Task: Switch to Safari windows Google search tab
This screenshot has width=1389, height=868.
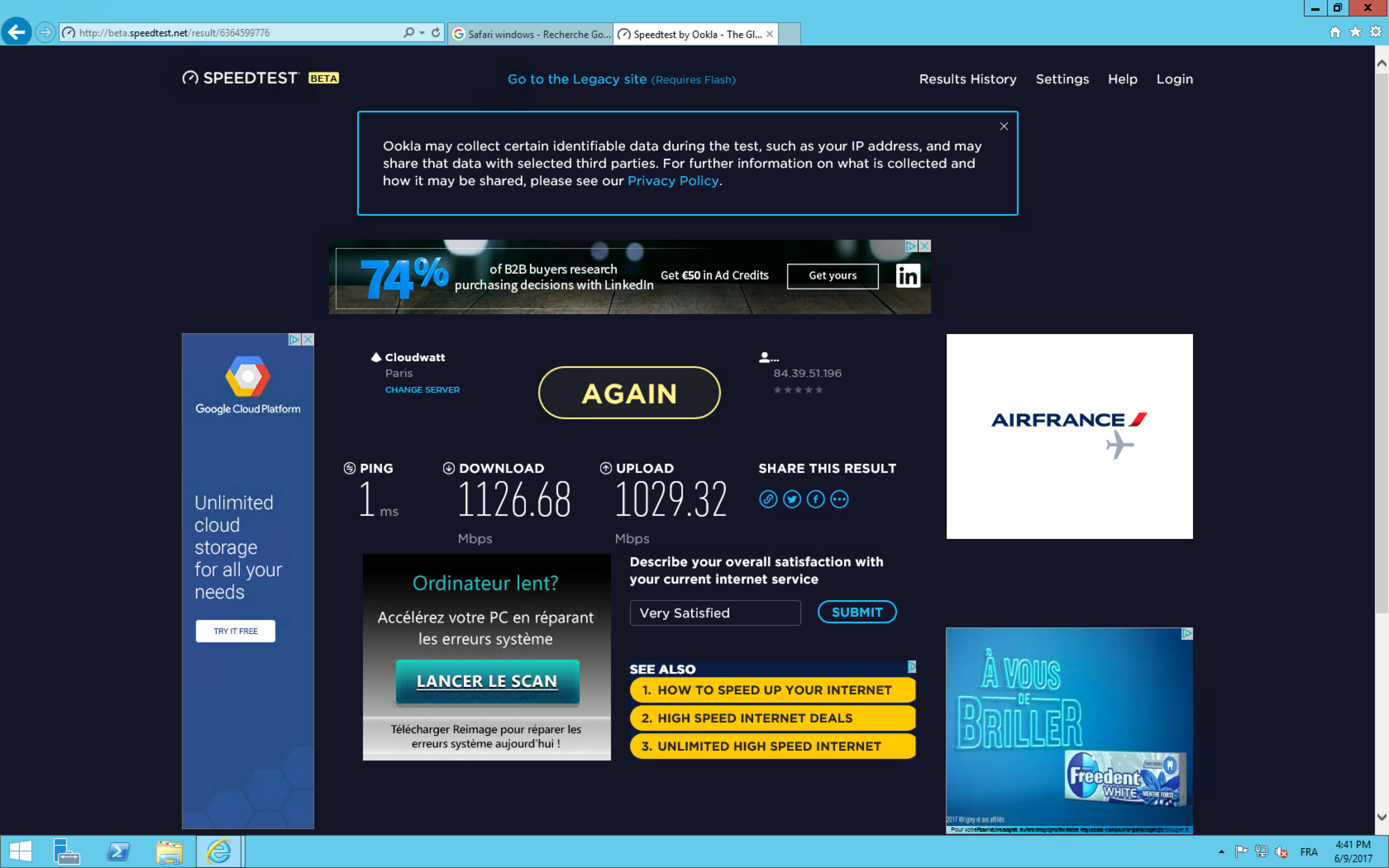Action: [531, 34]
